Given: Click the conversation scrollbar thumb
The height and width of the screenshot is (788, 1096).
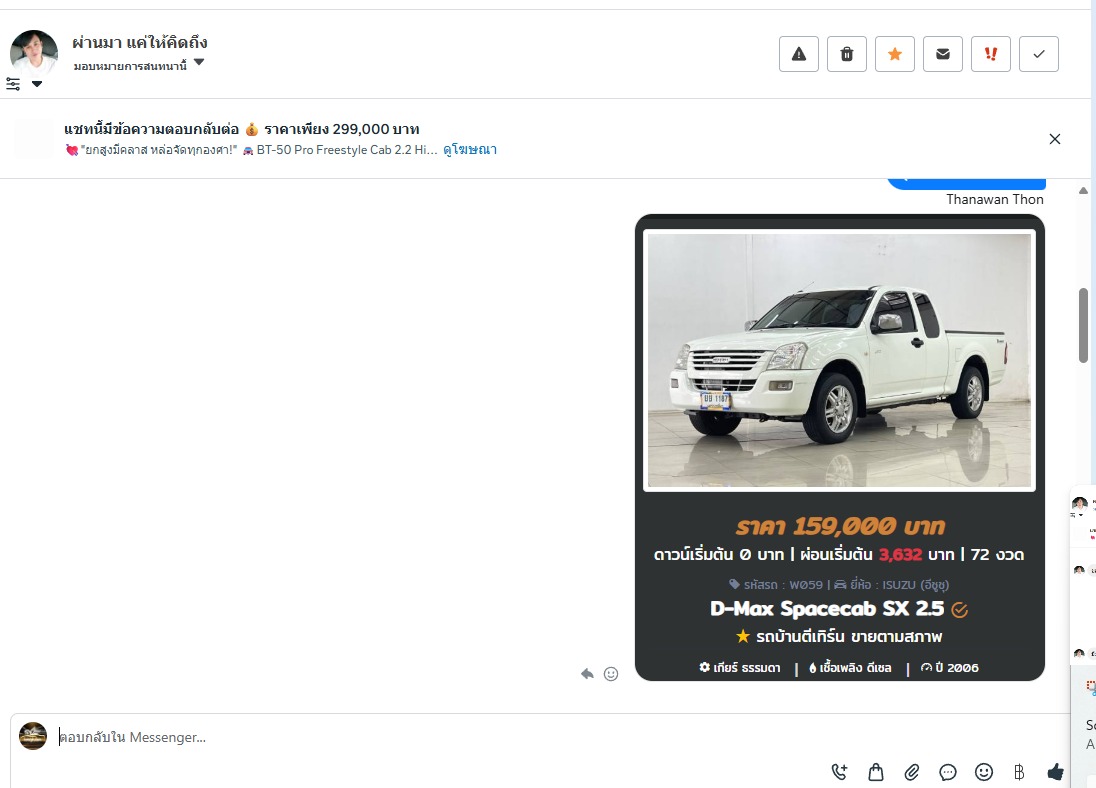Looking at the screenshot, I should 1083,325.
